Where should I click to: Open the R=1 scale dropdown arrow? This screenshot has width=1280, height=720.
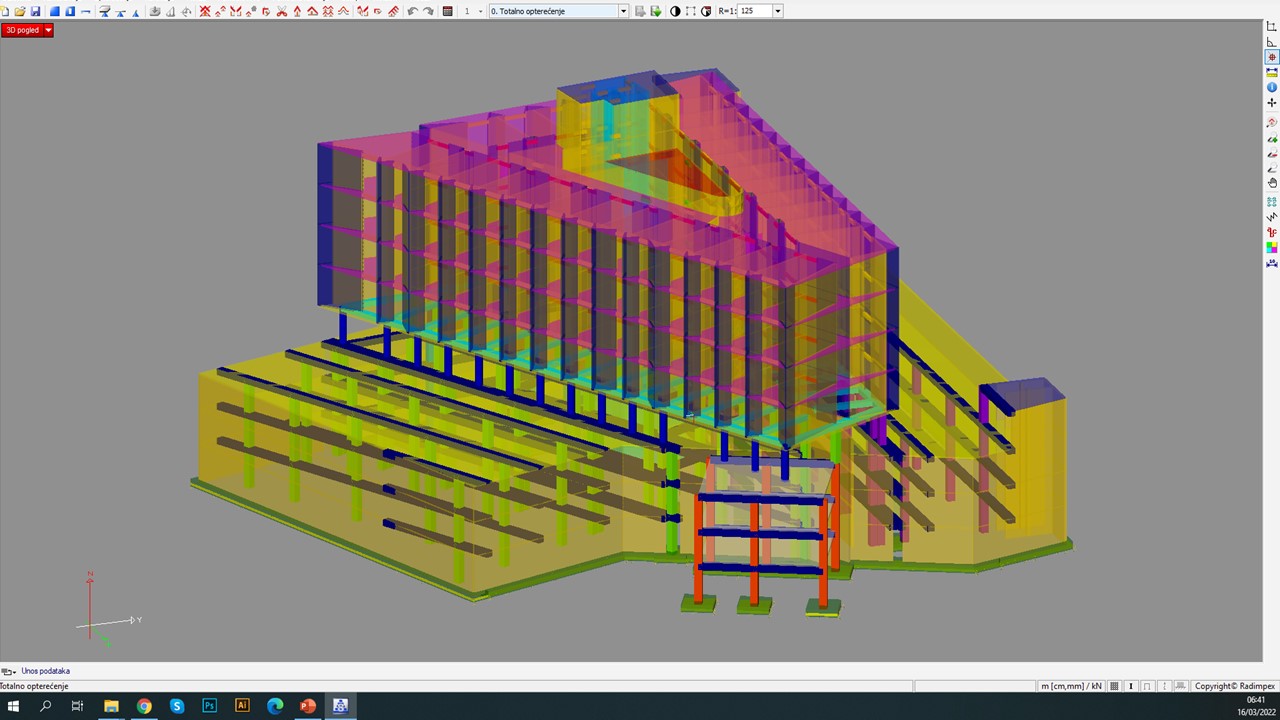[x=777, y=11]
